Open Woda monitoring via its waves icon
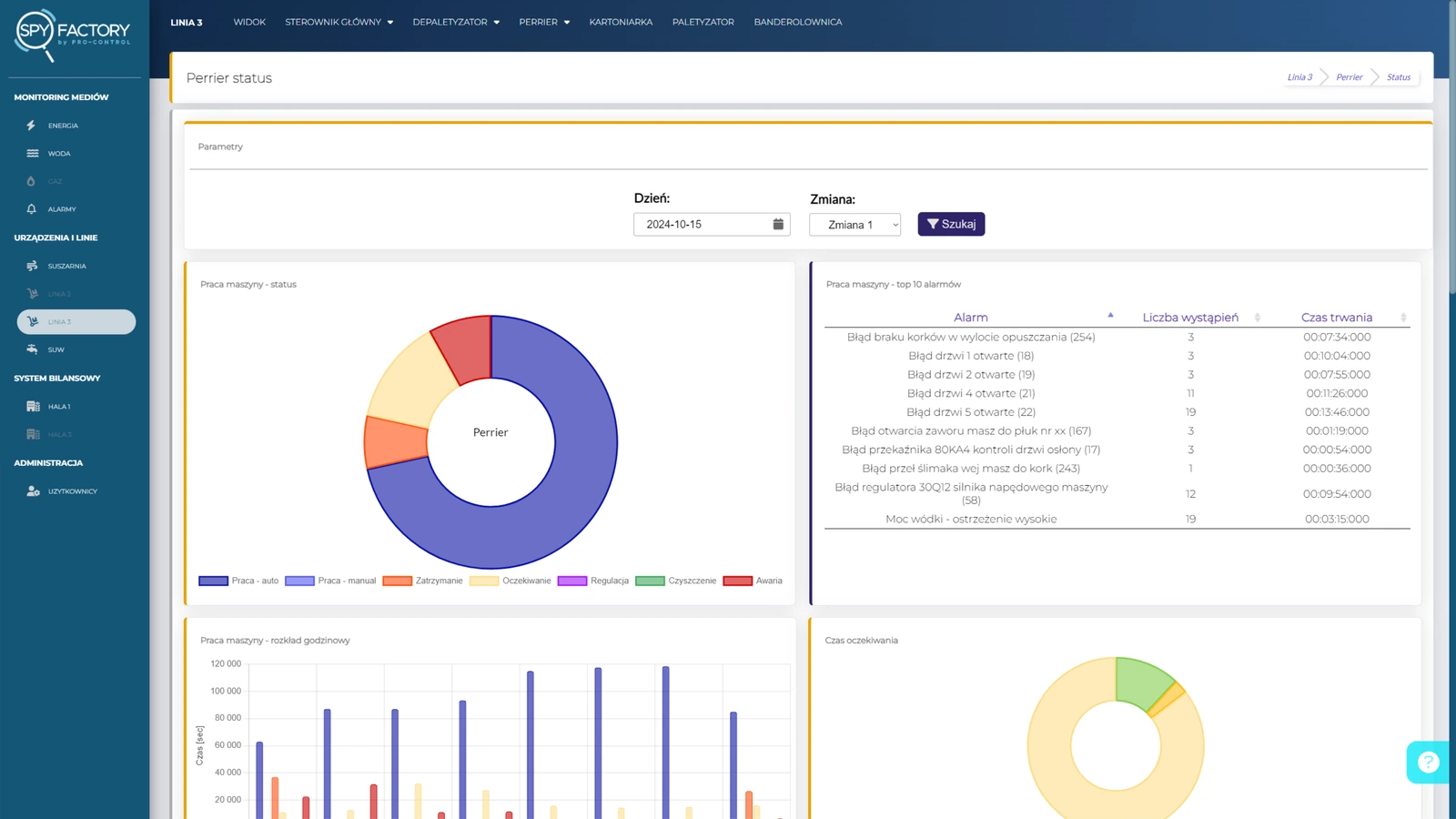 pyautogui.click(x=32, y=154)
